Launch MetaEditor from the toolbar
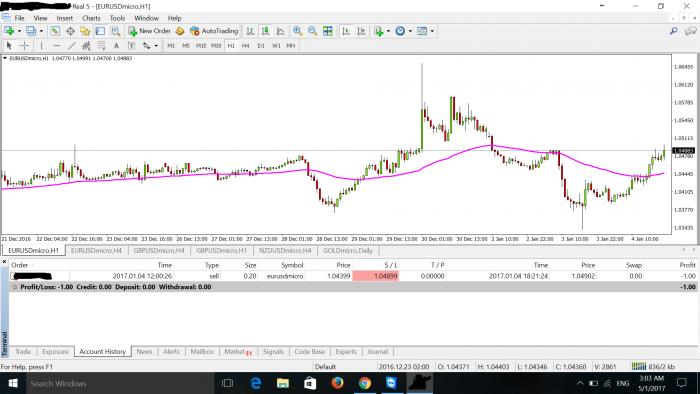Screen dimensions: 700x394 click(179, 31)
